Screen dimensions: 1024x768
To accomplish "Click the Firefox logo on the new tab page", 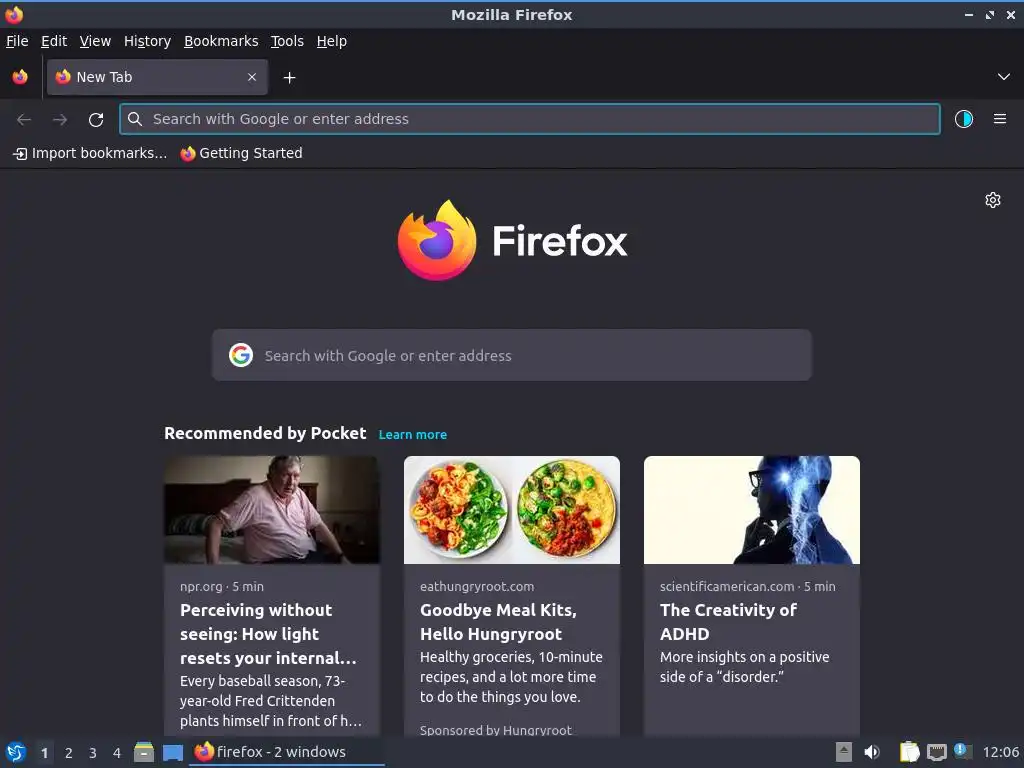I will 512,240.
